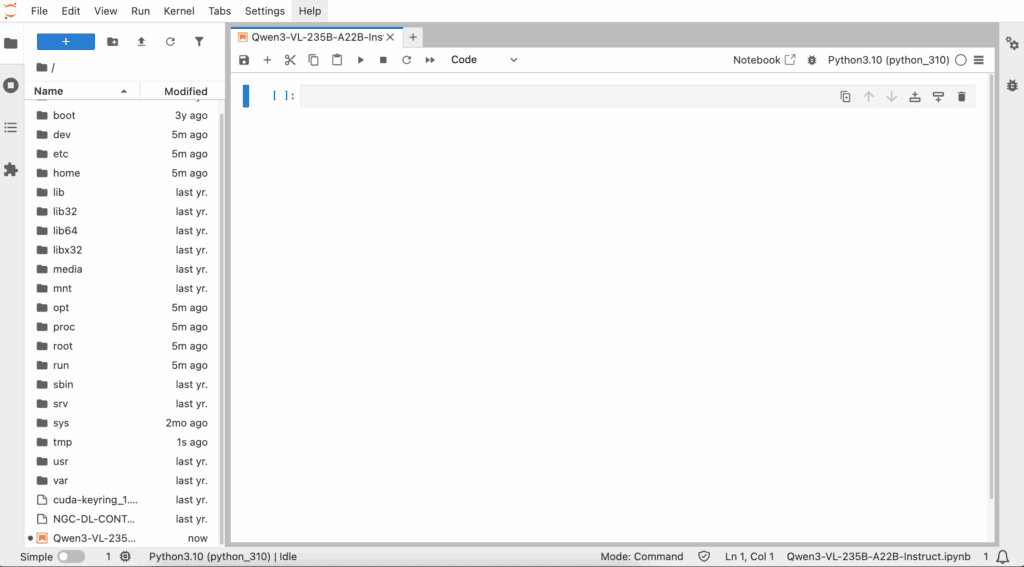Image resolution: width=1024 pixels, height=567 pixels.
Task: Open the home folder in file browser
Action: pos(66,173)
